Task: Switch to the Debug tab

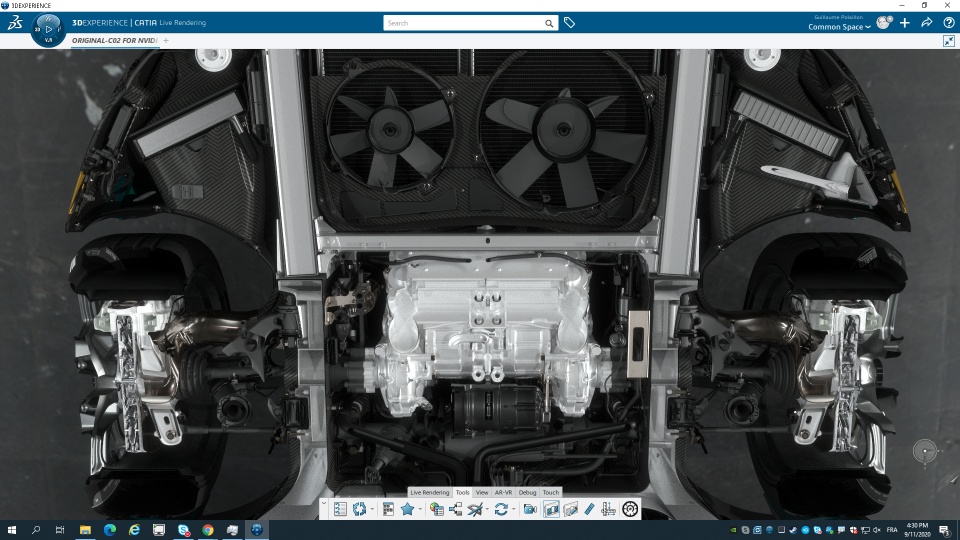Action: click(x=527, y=492)
